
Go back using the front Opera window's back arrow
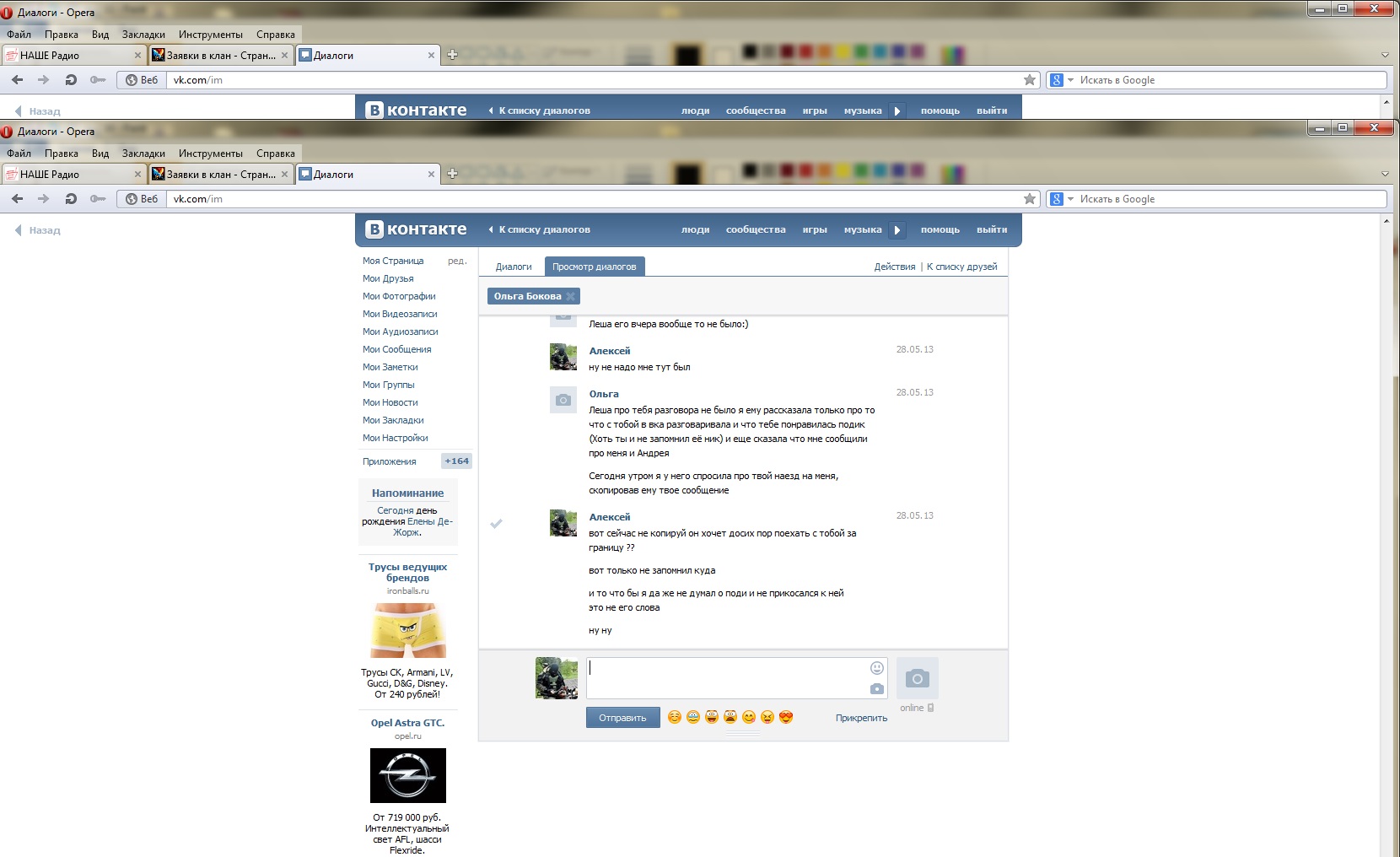point(18,199)
